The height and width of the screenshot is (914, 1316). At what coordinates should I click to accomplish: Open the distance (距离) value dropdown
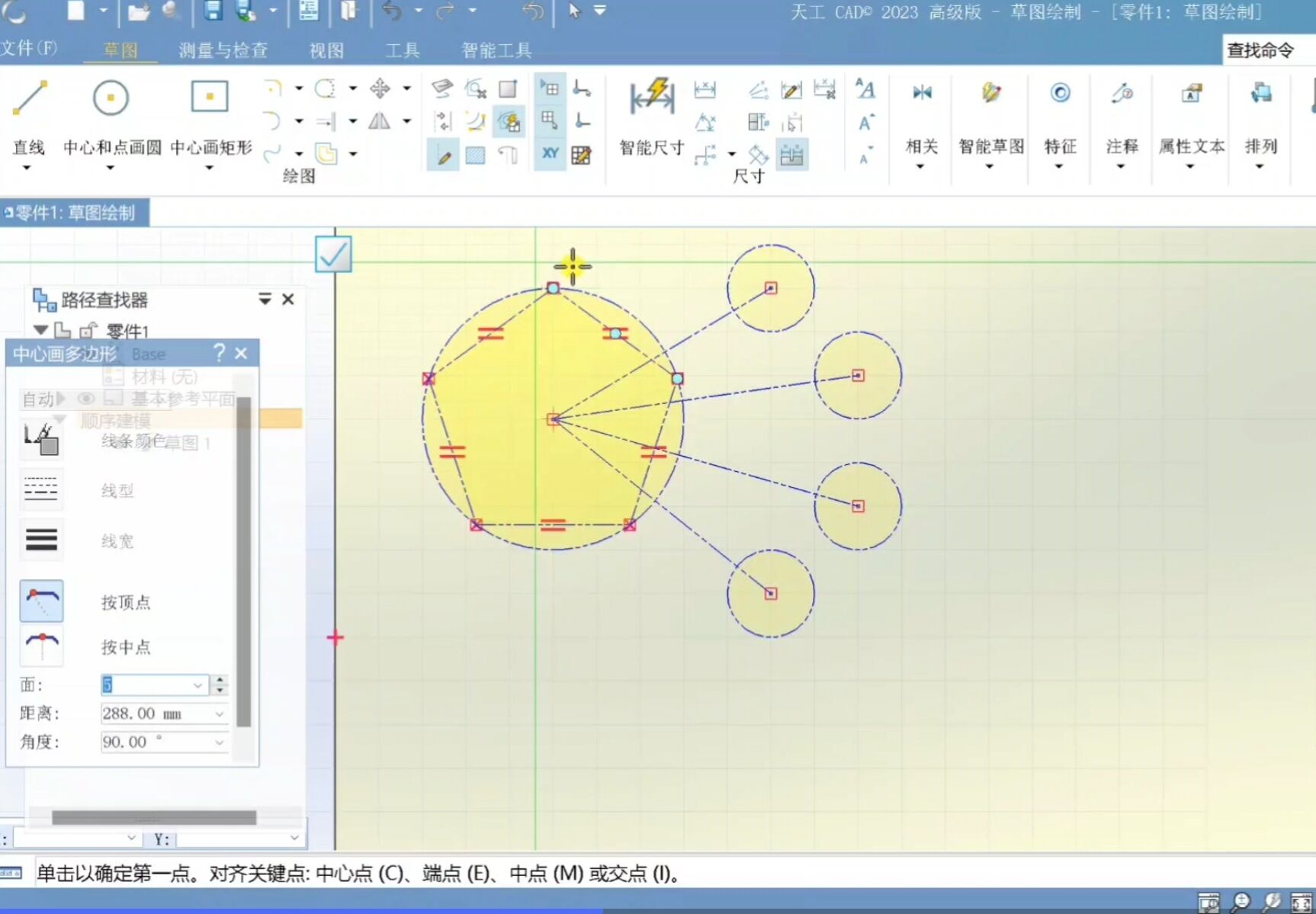tap(219, 714)
